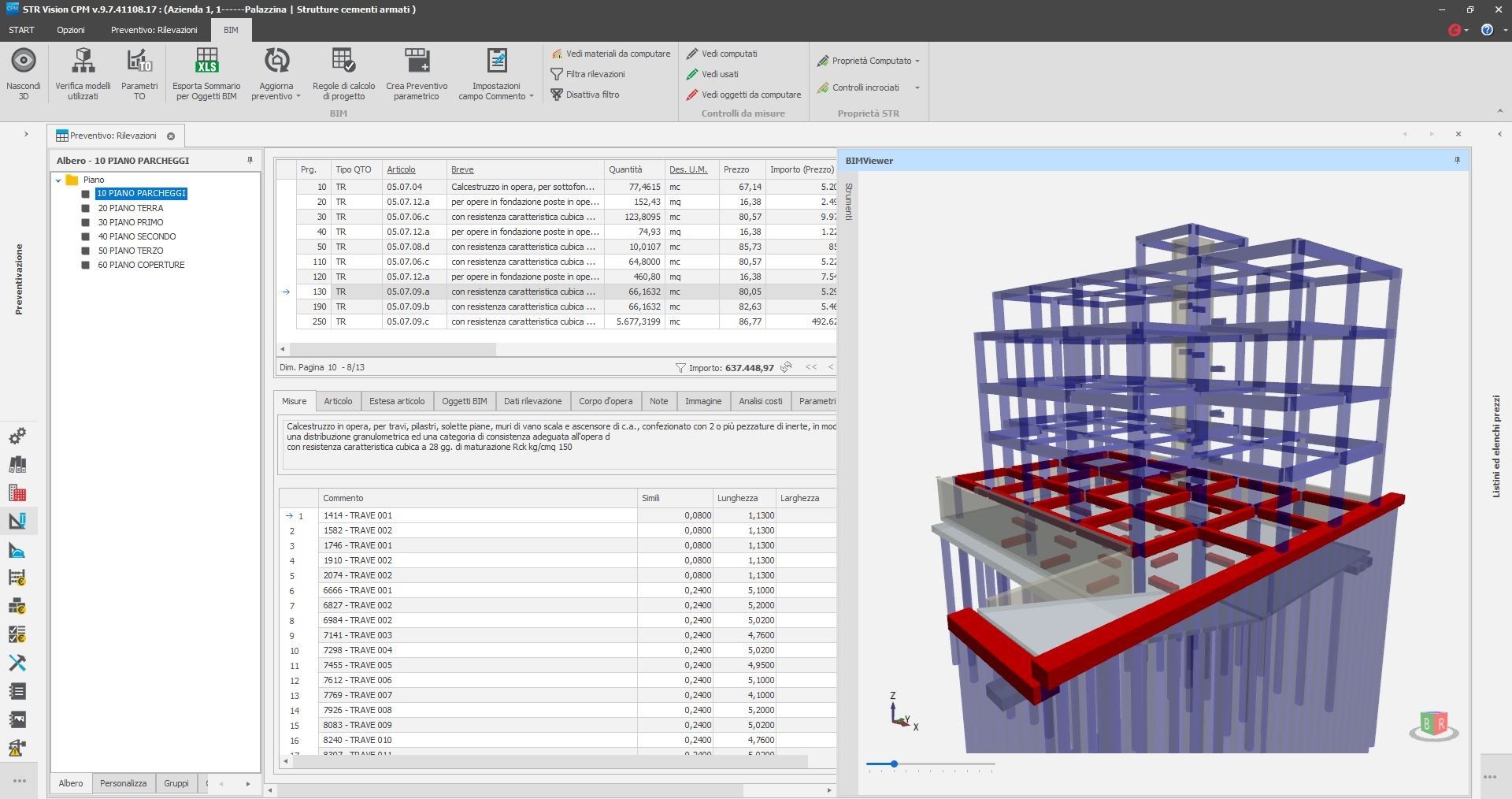Click Crea Preventivo parametrico
1512x799 pixels.
click(x=416, y=72)
